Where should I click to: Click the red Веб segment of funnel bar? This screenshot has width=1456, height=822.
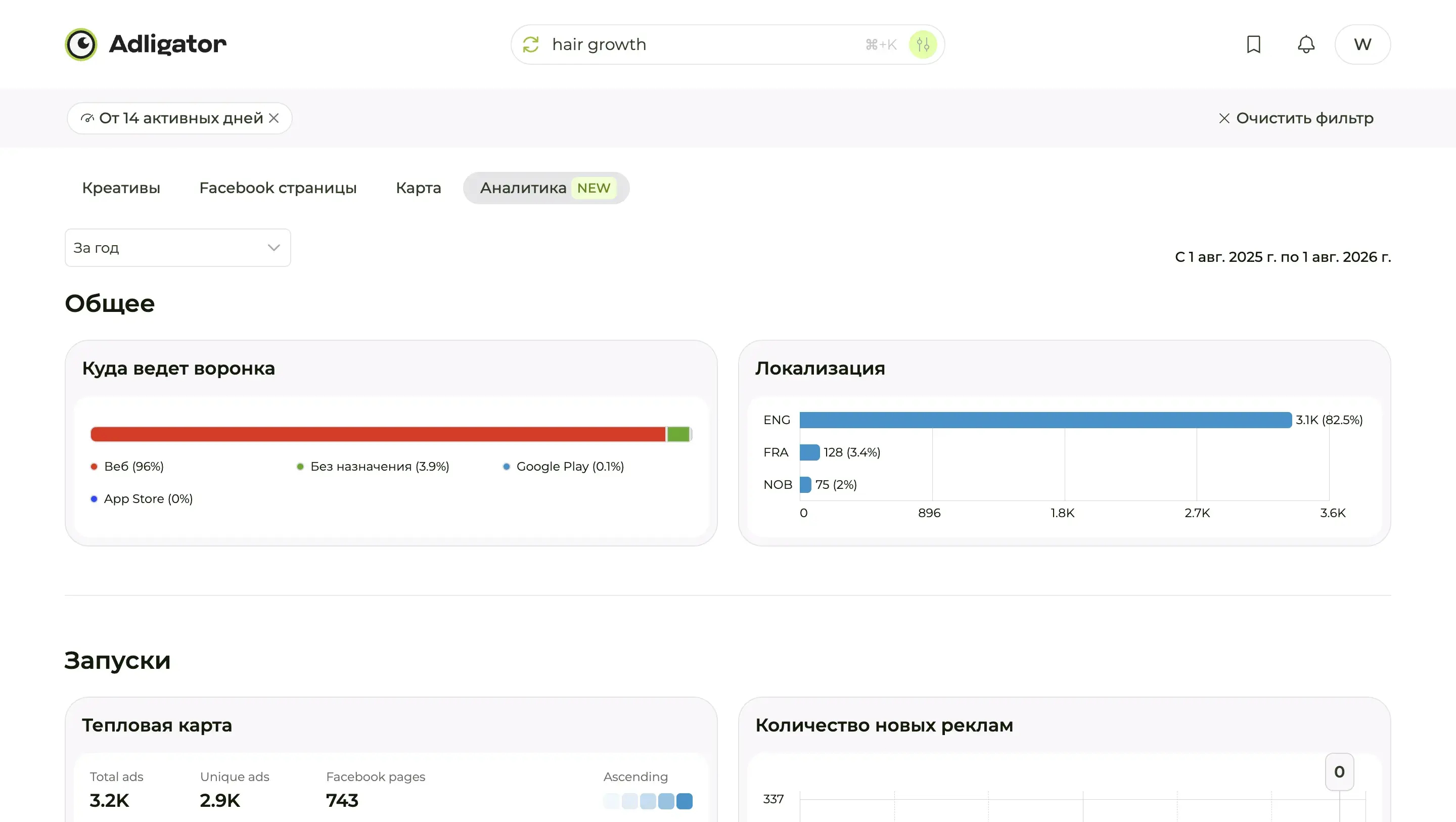coord(378,434)
